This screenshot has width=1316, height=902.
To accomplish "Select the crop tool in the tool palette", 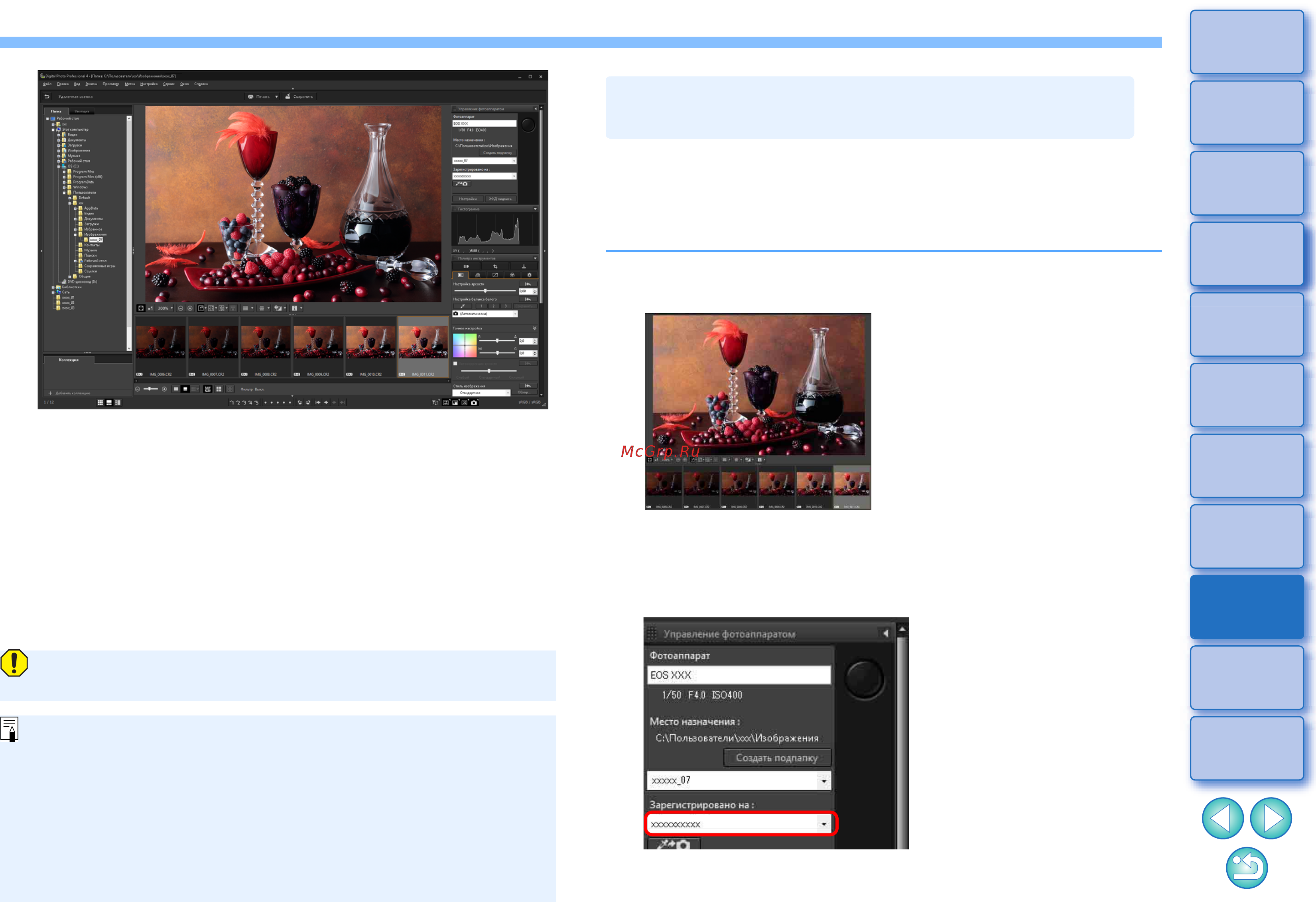I will [495, 267].
